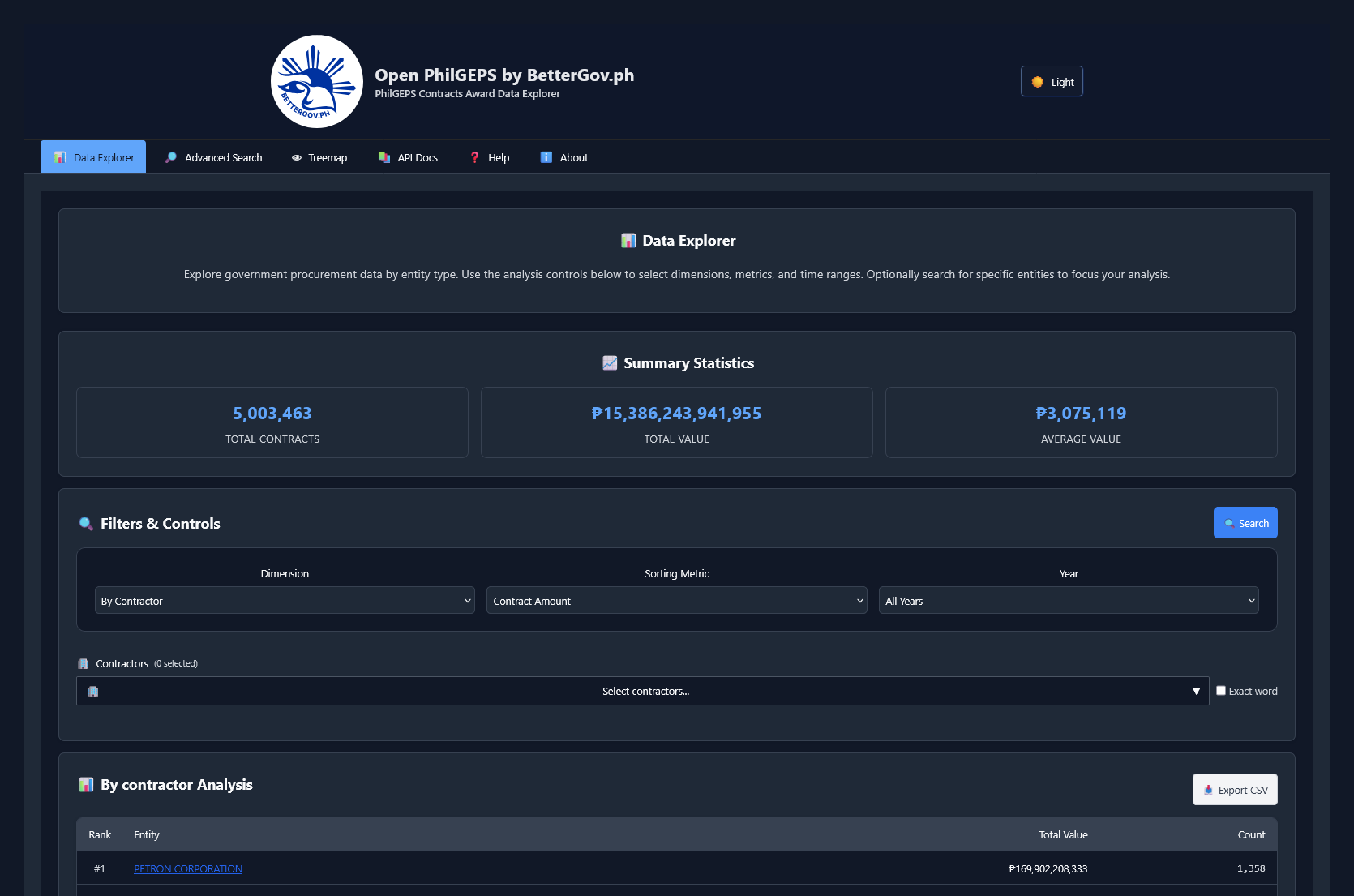Click the BetterGov.ph round logo

click(317, 81)
